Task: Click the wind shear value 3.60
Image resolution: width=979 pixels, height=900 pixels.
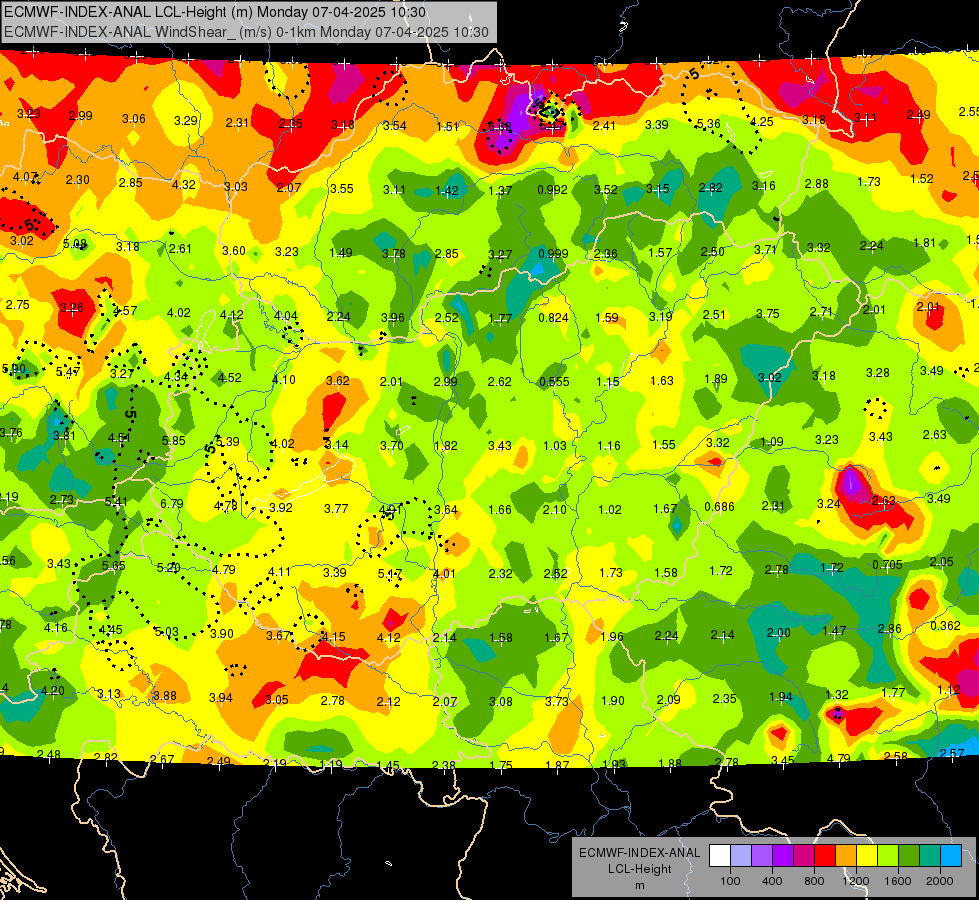Action: 234,250
